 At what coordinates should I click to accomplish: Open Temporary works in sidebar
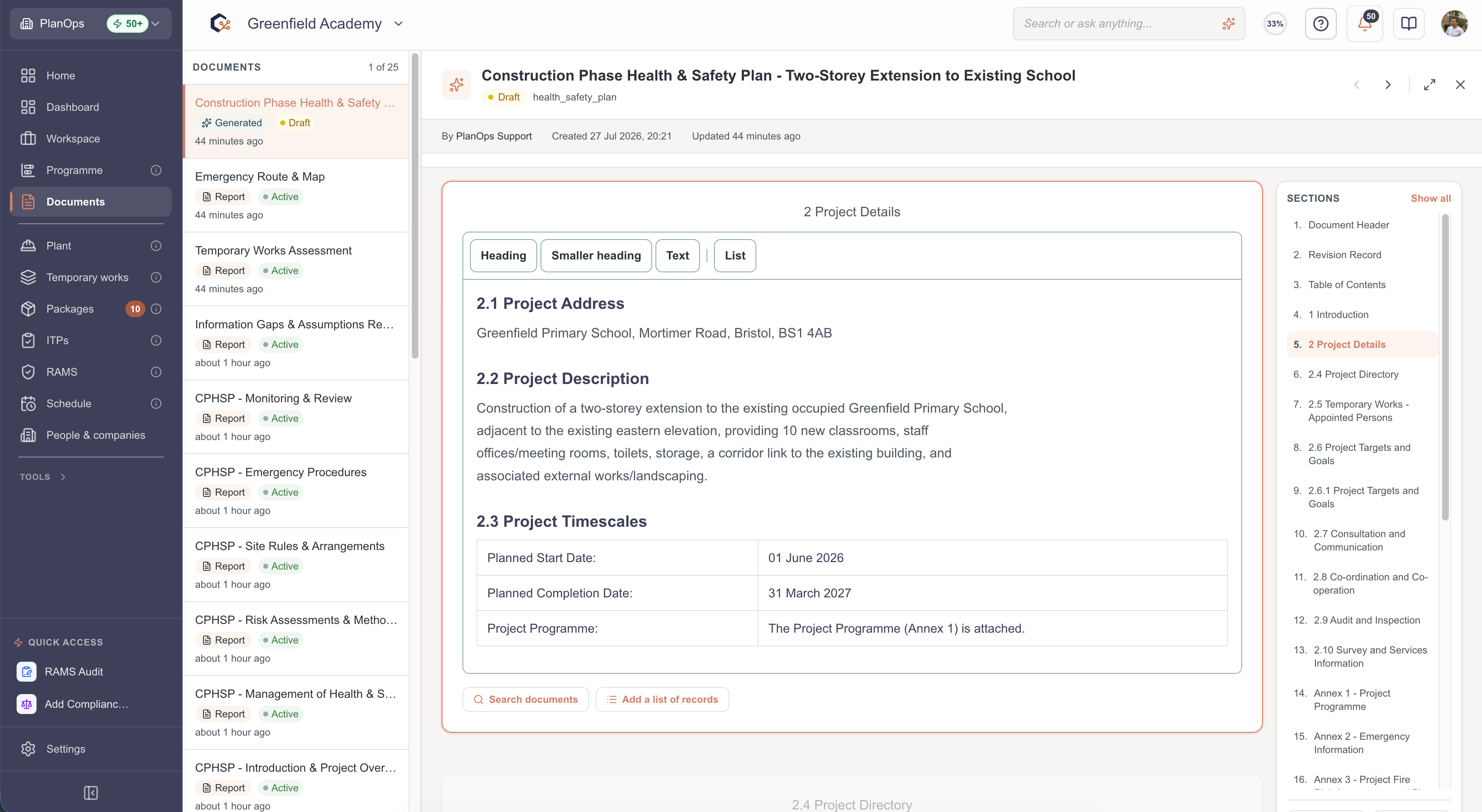click(91, 277)
